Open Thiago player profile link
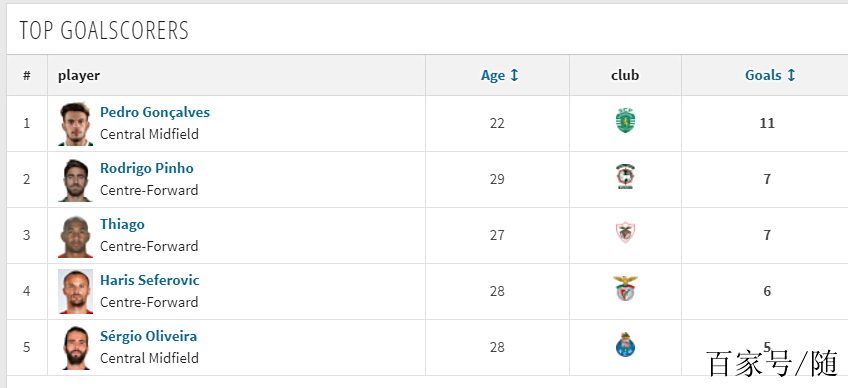The height and width of the screenshot is (388, 848). pos(122,225)
